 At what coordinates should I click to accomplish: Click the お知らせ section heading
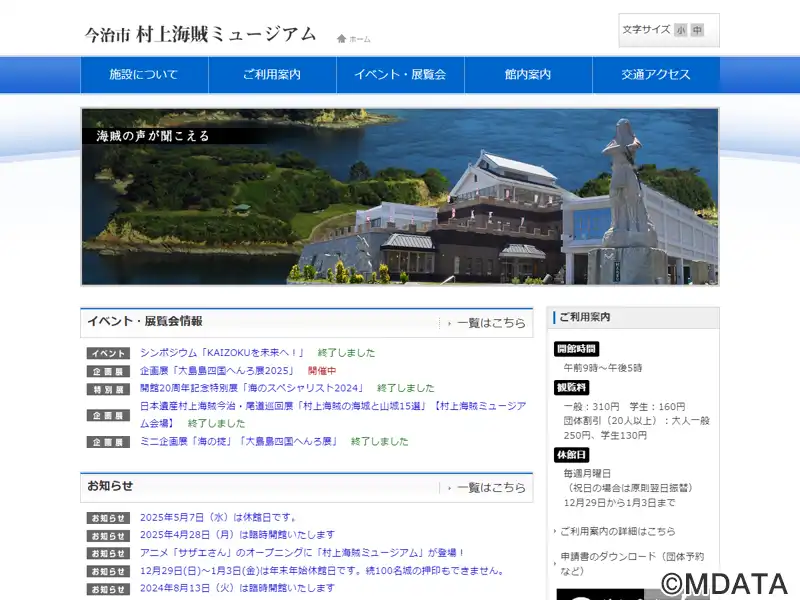110,486
